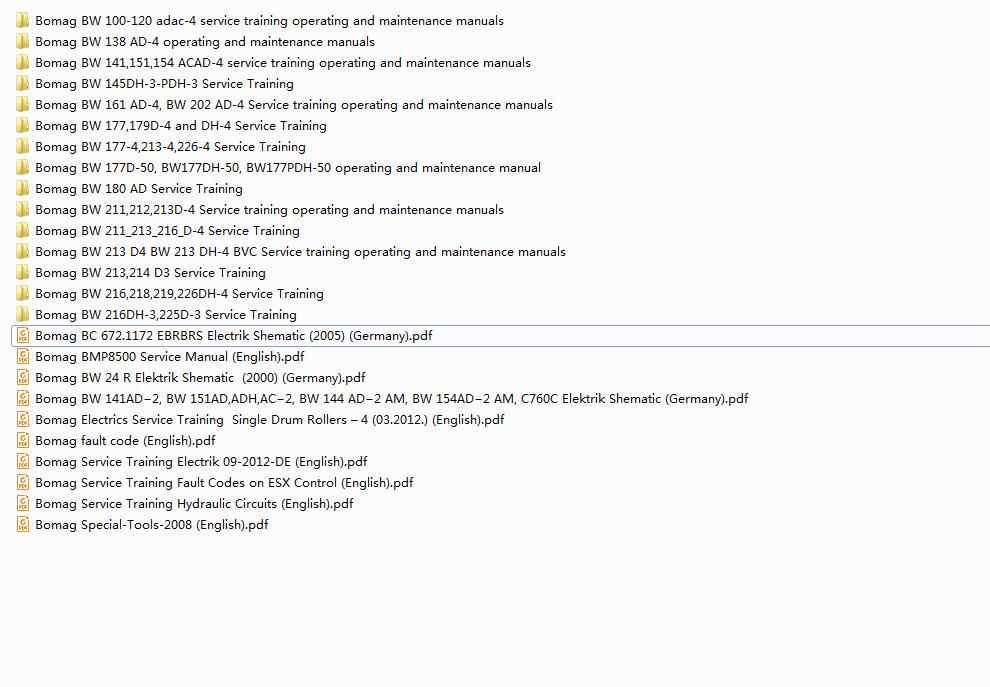Select Bomag BW 177,179D-4 and DH-4 Service Training

(x=180, y=126)
